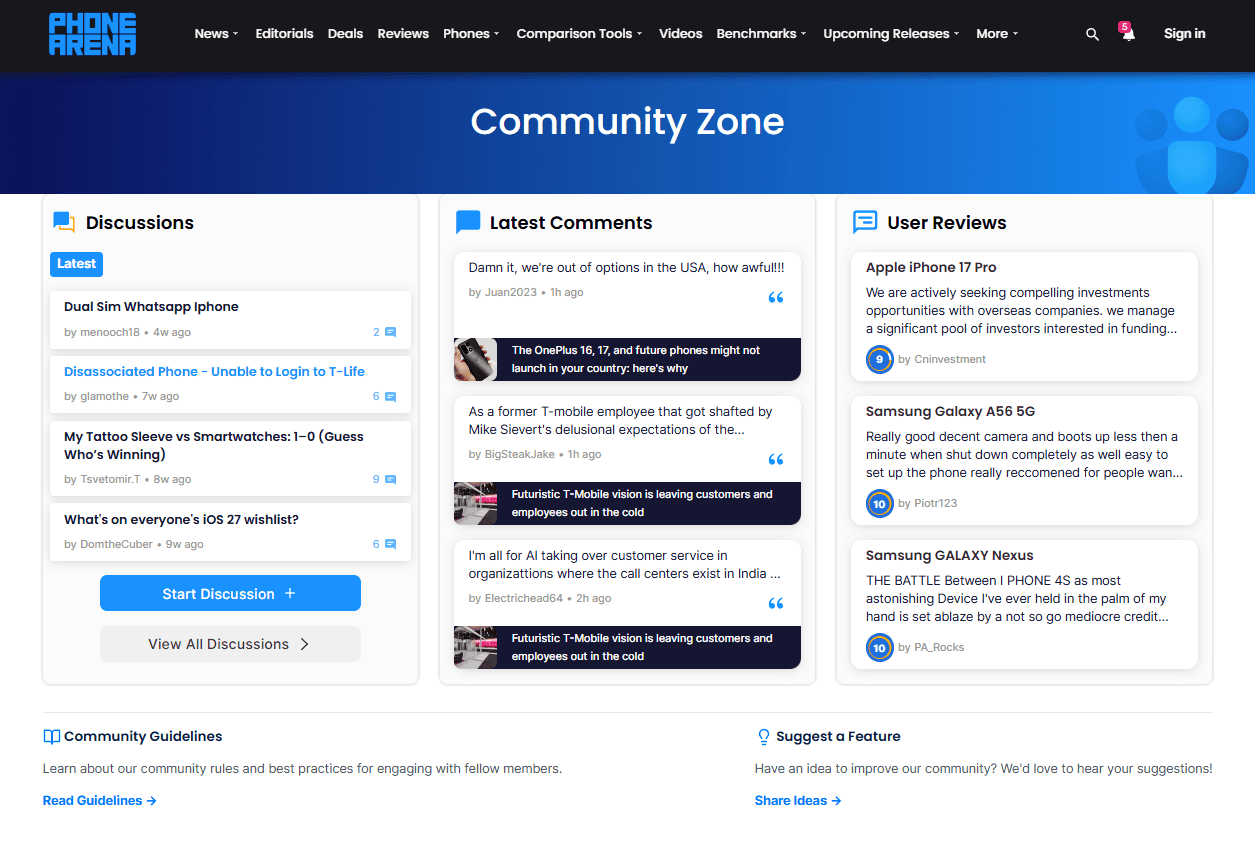
Task: Expand the Upcoming Releases dropdown
Action: (x=891, y=34)
